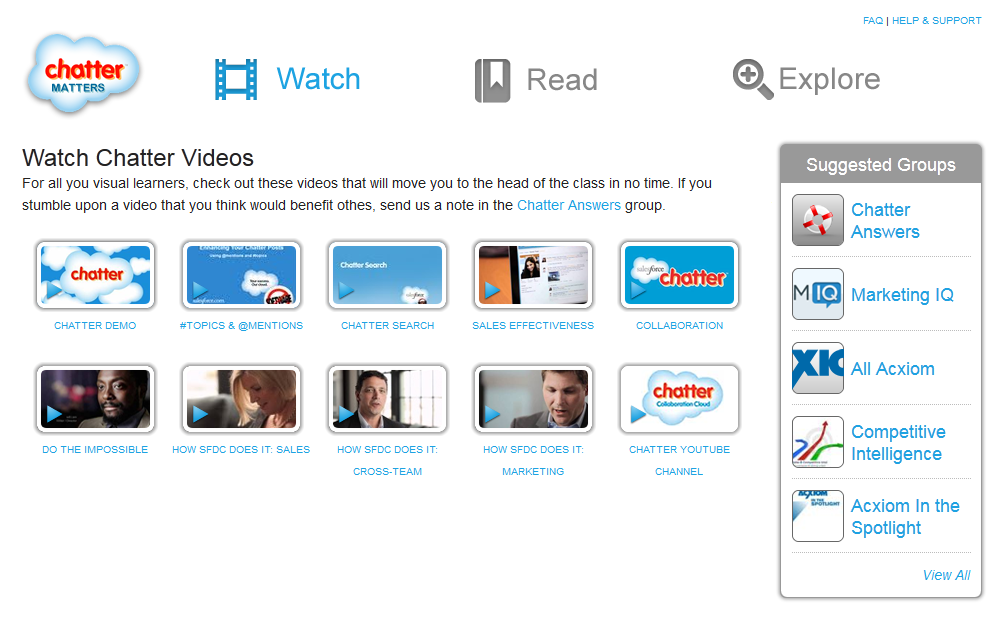Click the Marketing IQ group icon

[x=818, y=294]
